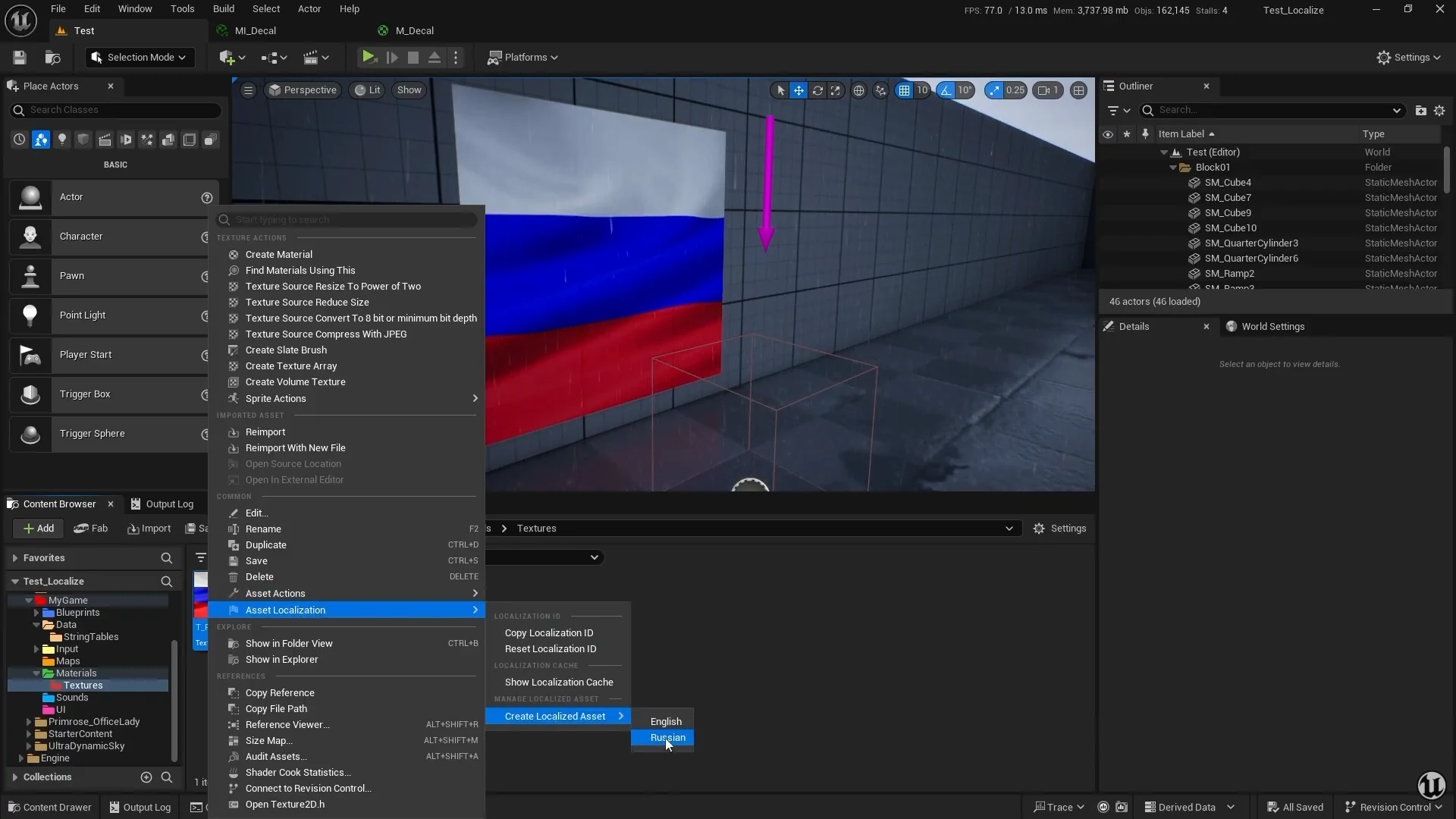Screen dimensions: 1456x819
Task: Select SM_Cube10 in the Outliner
Action: click(x=1230, y=228)
